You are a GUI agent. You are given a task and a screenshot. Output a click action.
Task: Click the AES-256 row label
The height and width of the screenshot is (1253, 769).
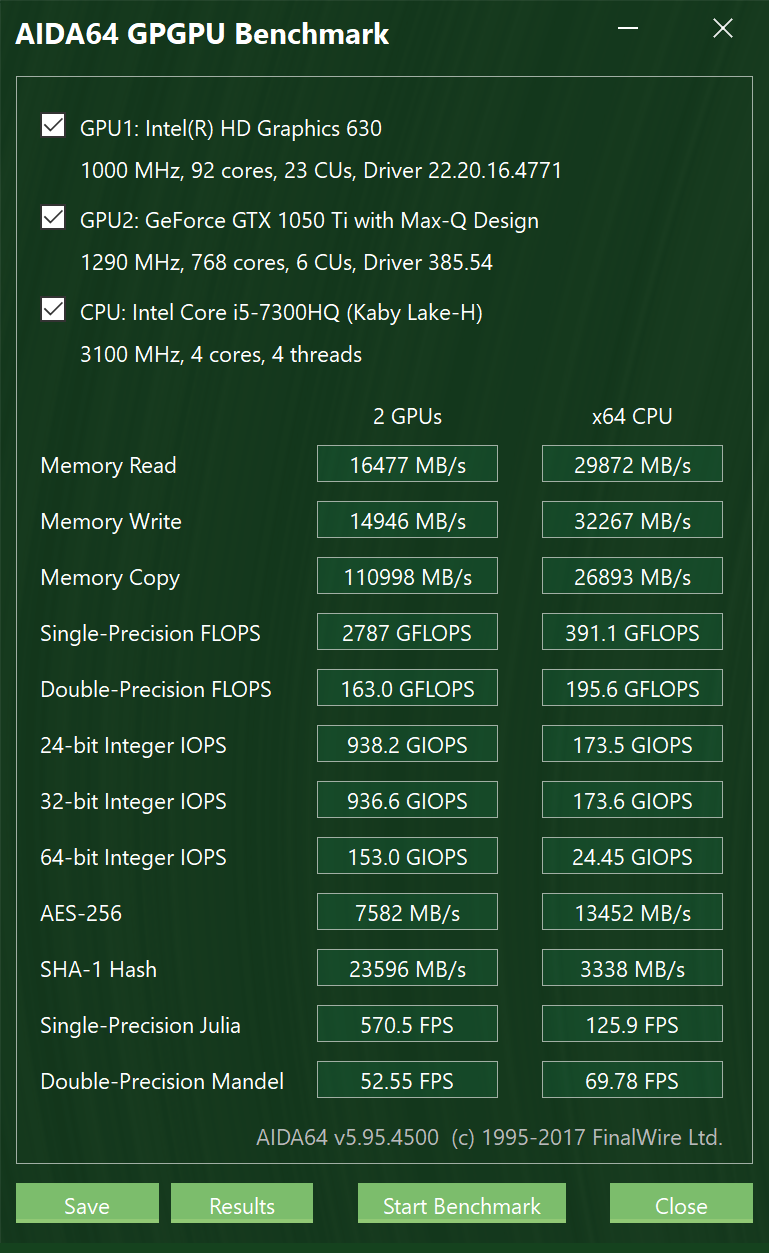click(81, 913)
